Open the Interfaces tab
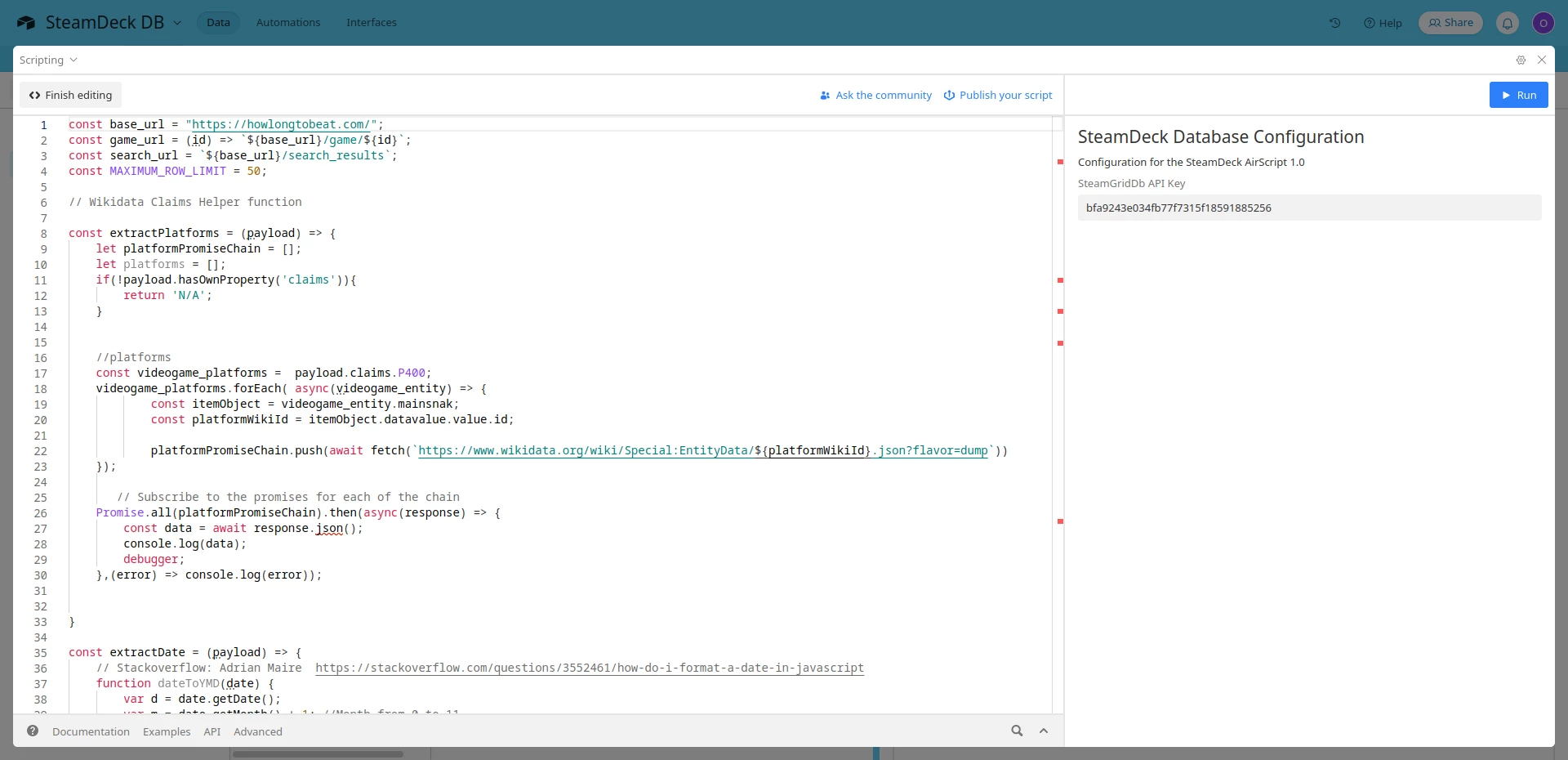 [x=372, y=23]
